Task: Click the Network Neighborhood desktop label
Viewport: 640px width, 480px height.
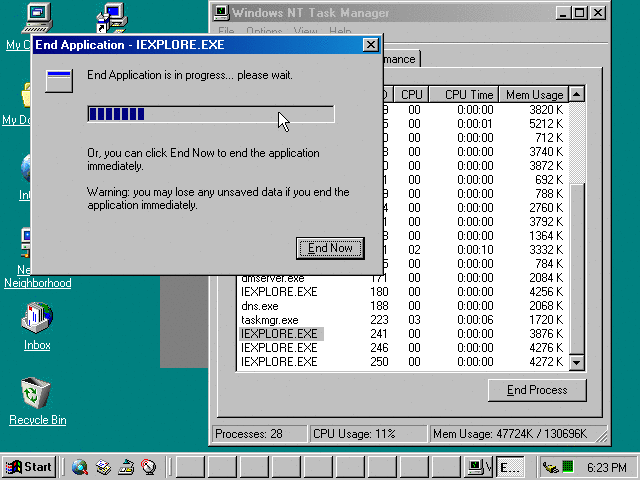Action: (x=38, y=282)
